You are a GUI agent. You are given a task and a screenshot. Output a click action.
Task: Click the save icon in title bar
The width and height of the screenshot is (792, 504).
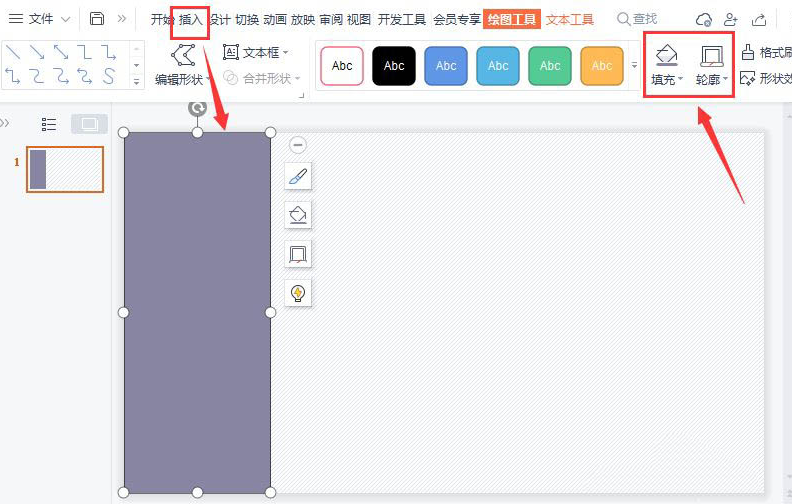96,19
